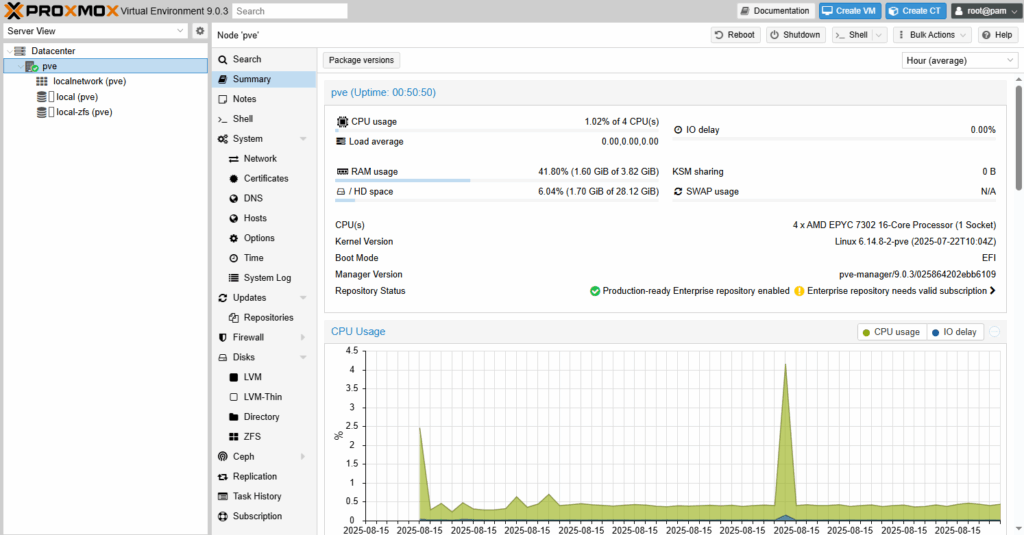Click the Certificates icon

(x=233, y=178)
